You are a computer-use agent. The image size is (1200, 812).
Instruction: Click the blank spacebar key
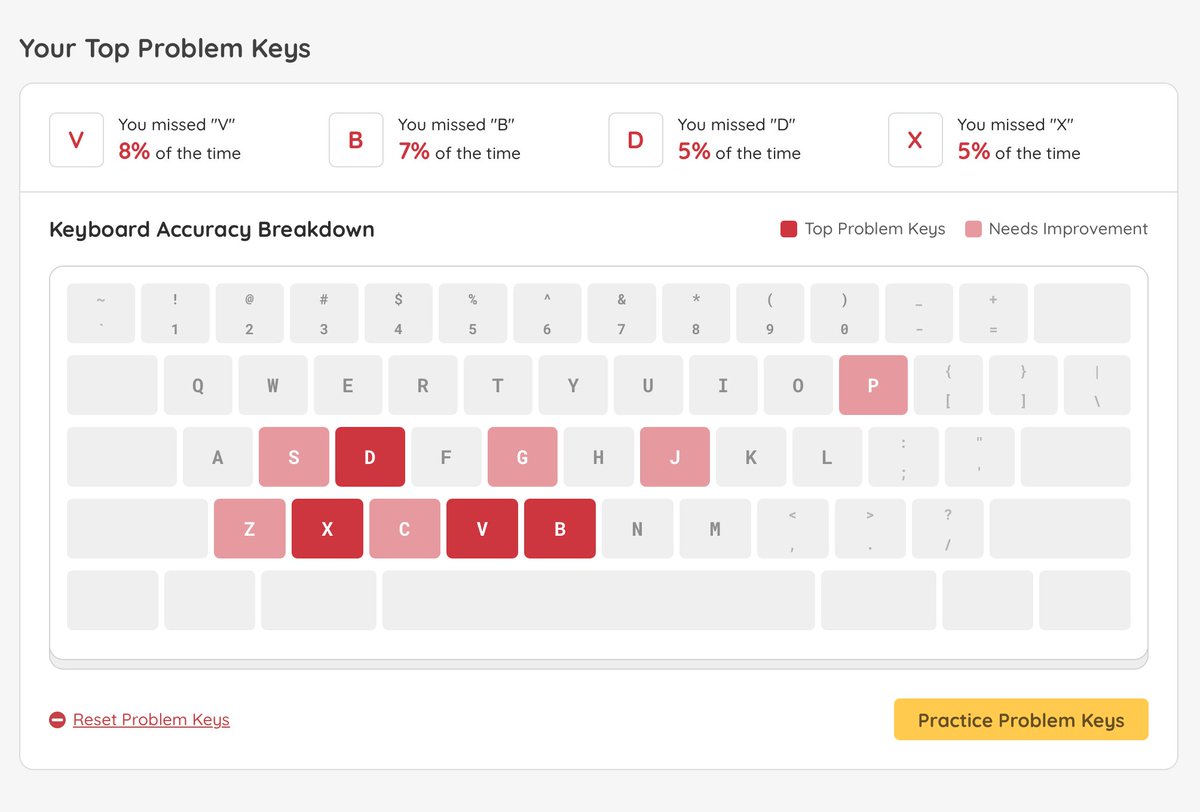coord(599,600)
